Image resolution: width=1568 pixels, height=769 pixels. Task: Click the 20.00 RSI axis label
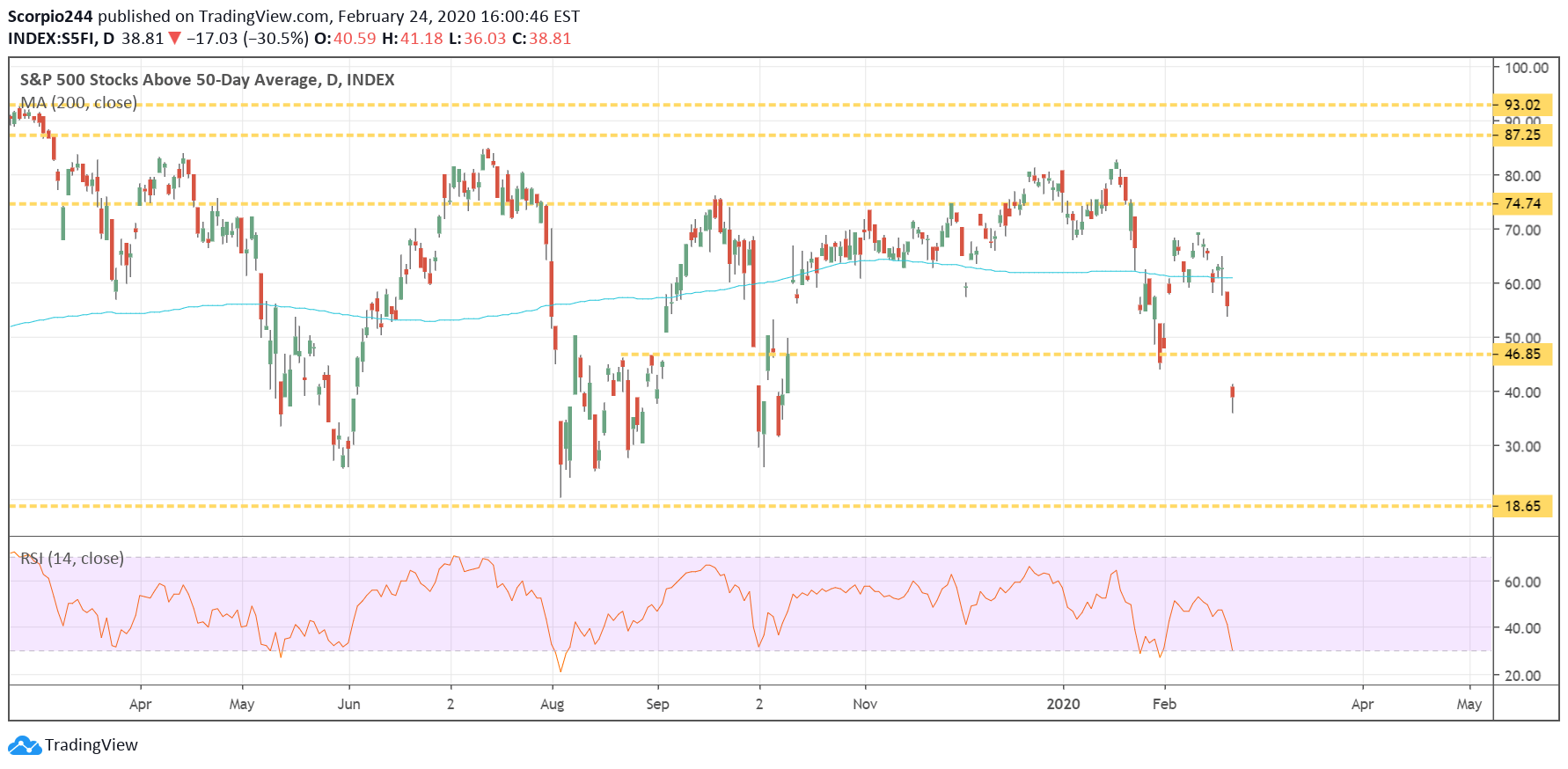click(1523, 676)
